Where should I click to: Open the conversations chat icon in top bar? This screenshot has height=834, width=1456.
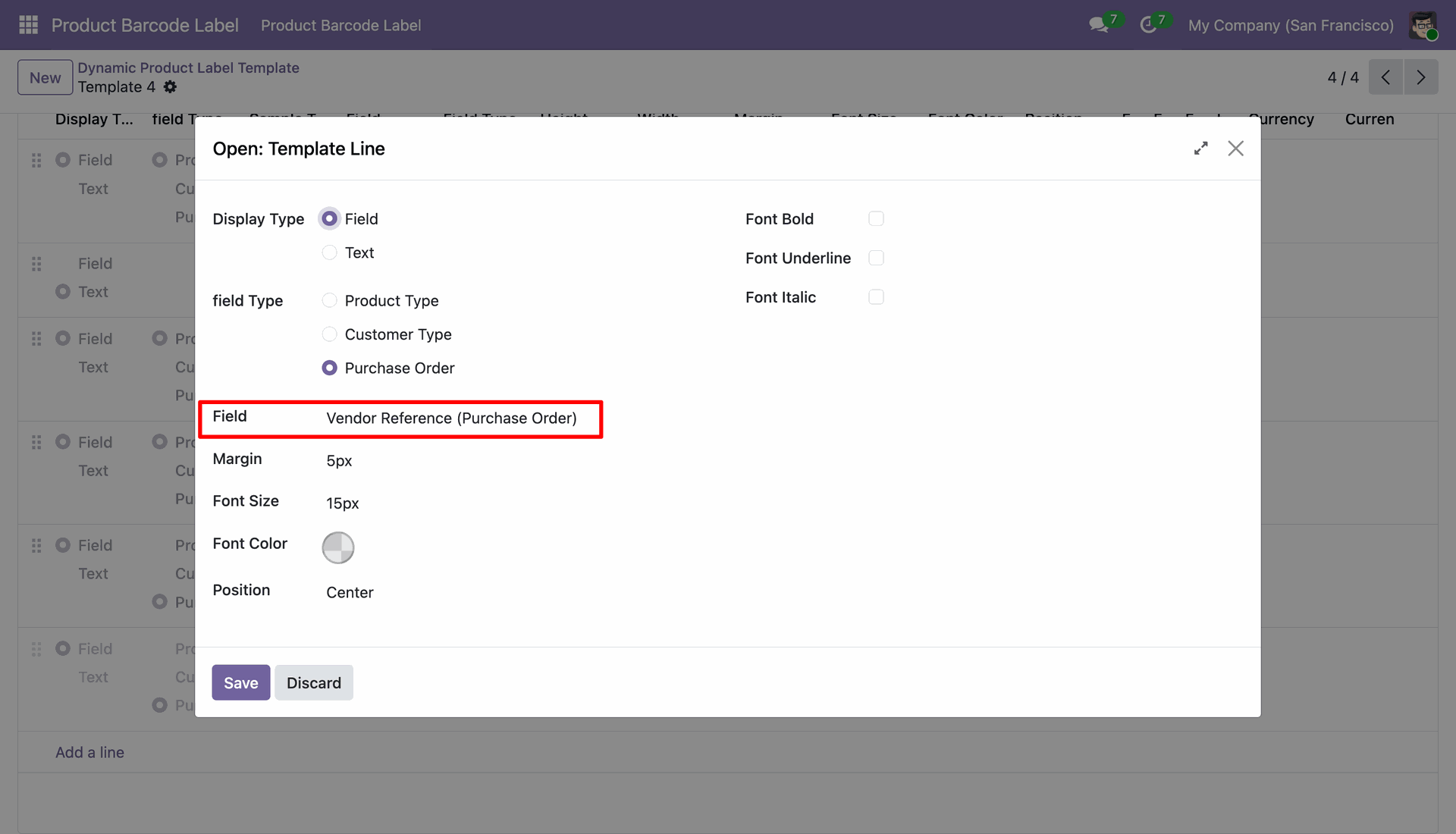[1099, 25]
